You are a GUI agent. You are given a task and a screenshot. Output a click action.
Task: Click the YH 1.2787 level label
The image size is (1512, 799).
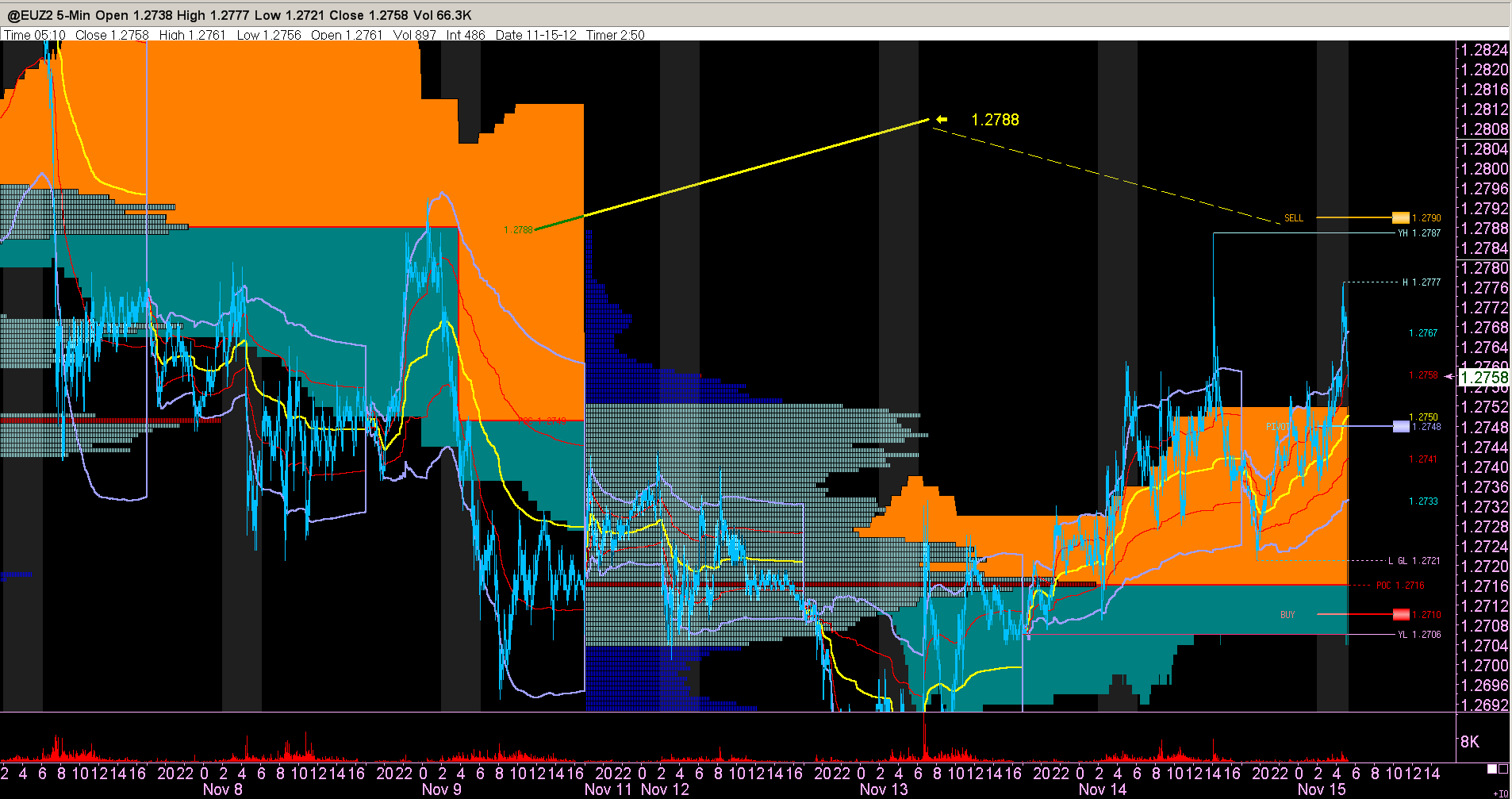pyautogui.click(x=1419, y=233)
